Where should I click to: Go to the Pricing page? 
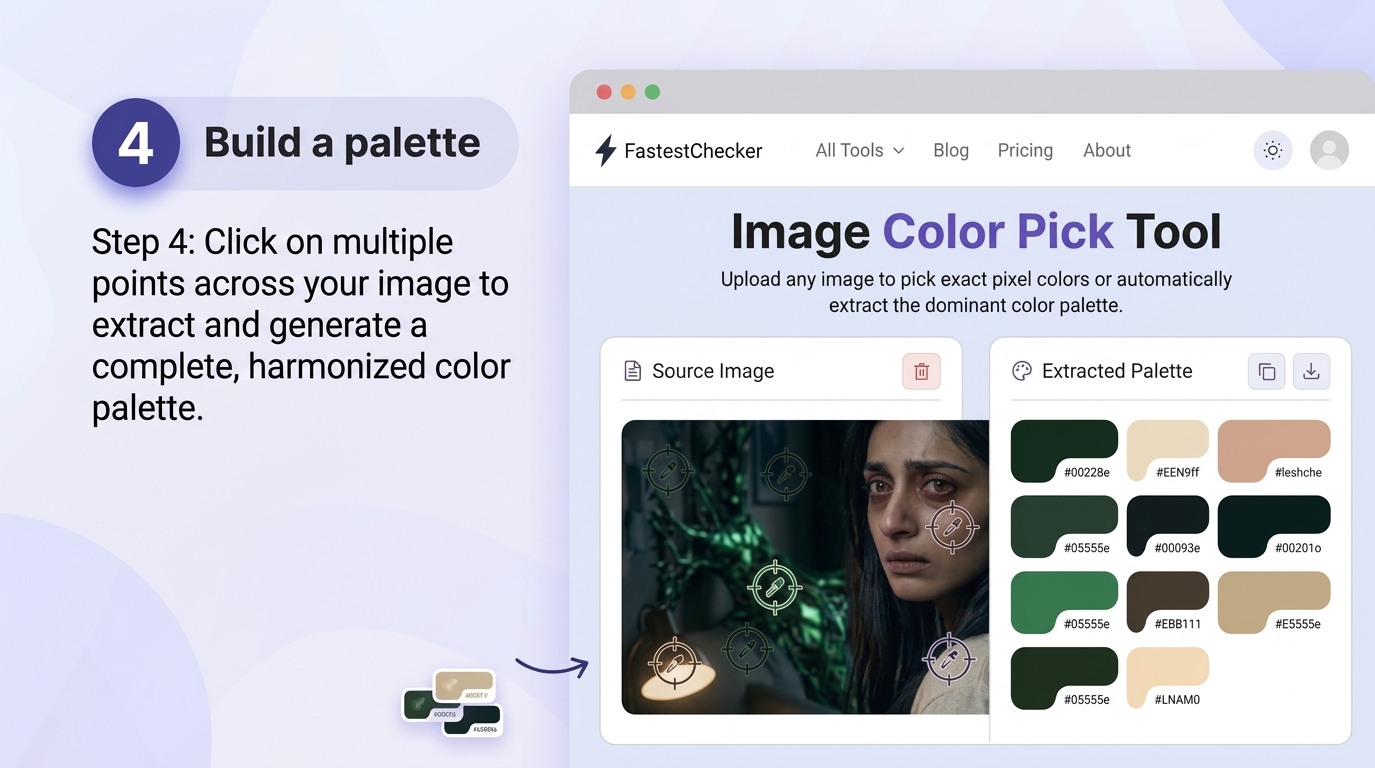pos(1025,151)
